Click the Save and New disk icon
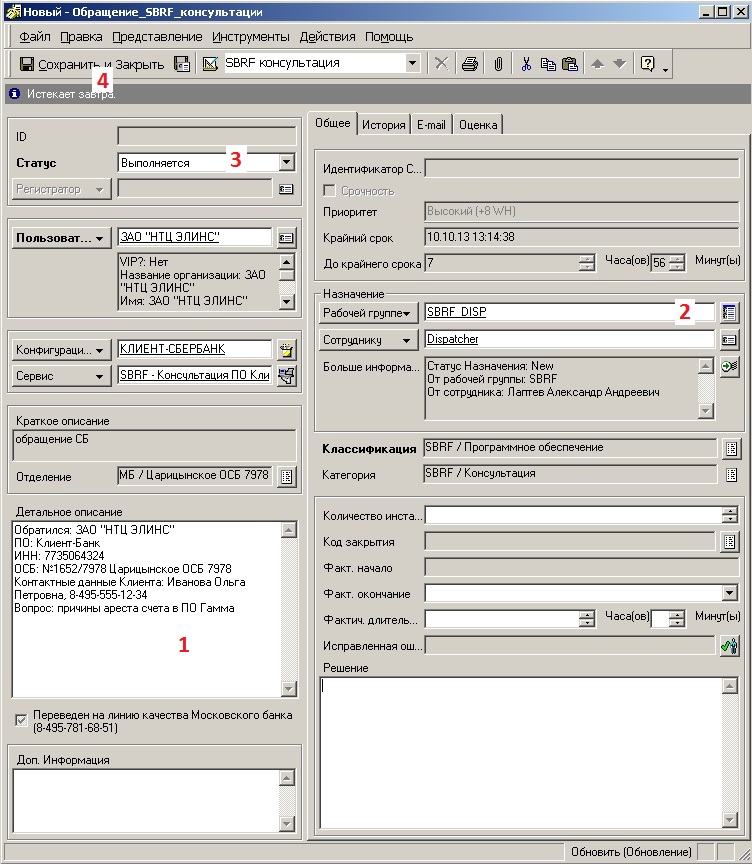This screenshot has height=865, width=752. [182, 64]
